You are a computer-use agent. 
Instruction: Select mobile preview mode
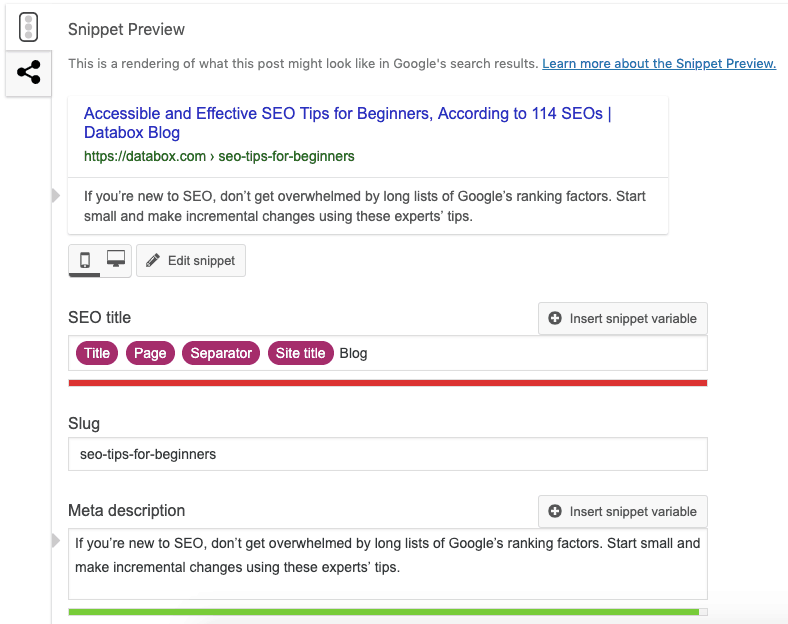click(x=85, y=260)
